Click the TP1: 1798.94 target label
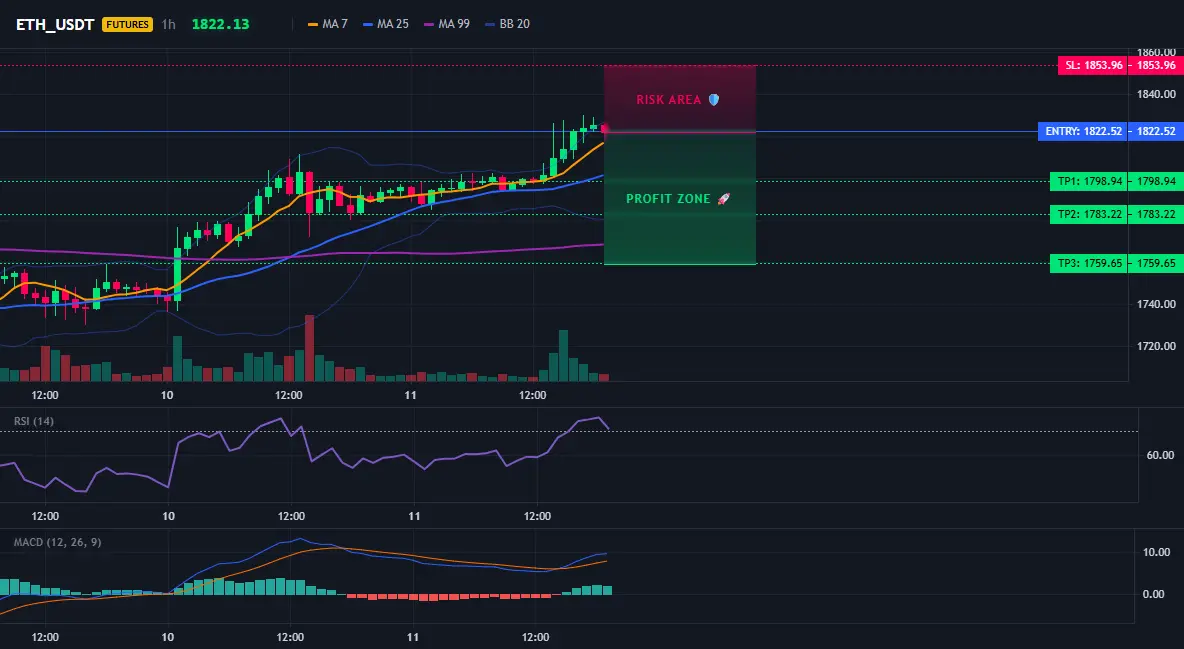1184x649 pixels. [1088, 181]
